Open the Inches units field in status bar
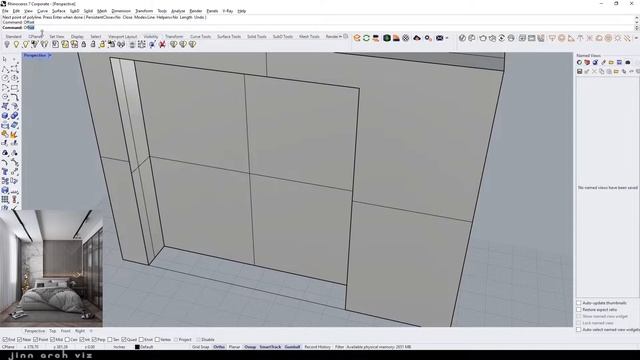The width and height of the screenshot is (640, 360). (x=119, y=347)
